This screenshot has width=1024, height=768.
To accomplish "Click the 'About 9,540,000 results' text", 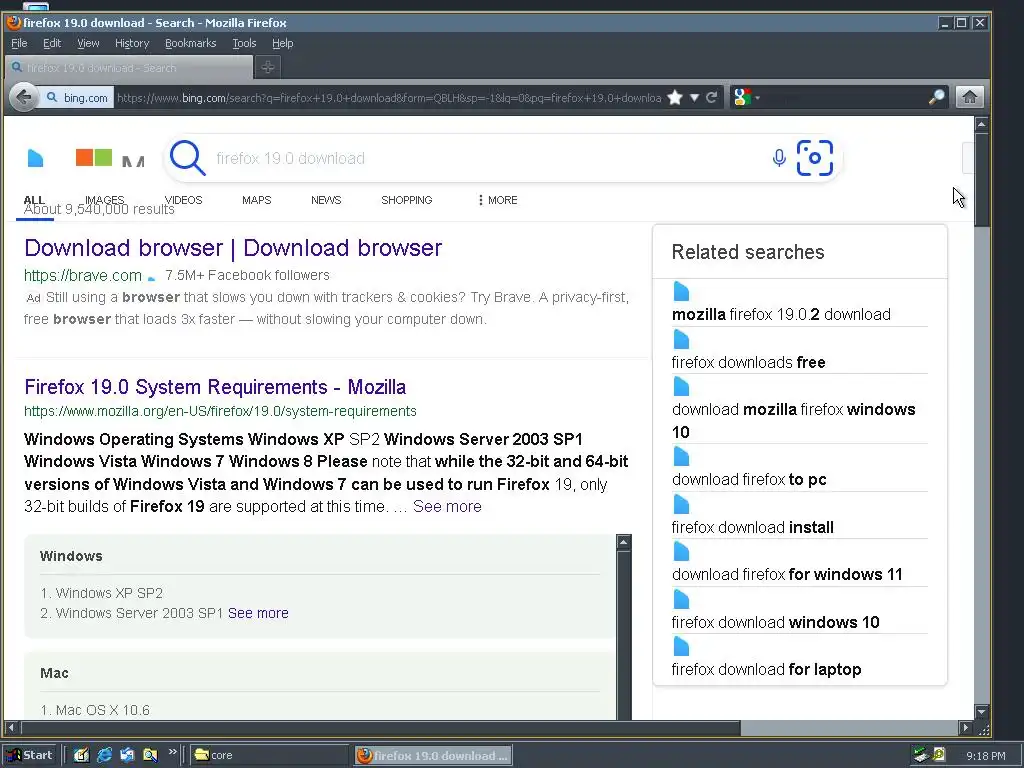I will pyautogui.click(x=99, y=210).
